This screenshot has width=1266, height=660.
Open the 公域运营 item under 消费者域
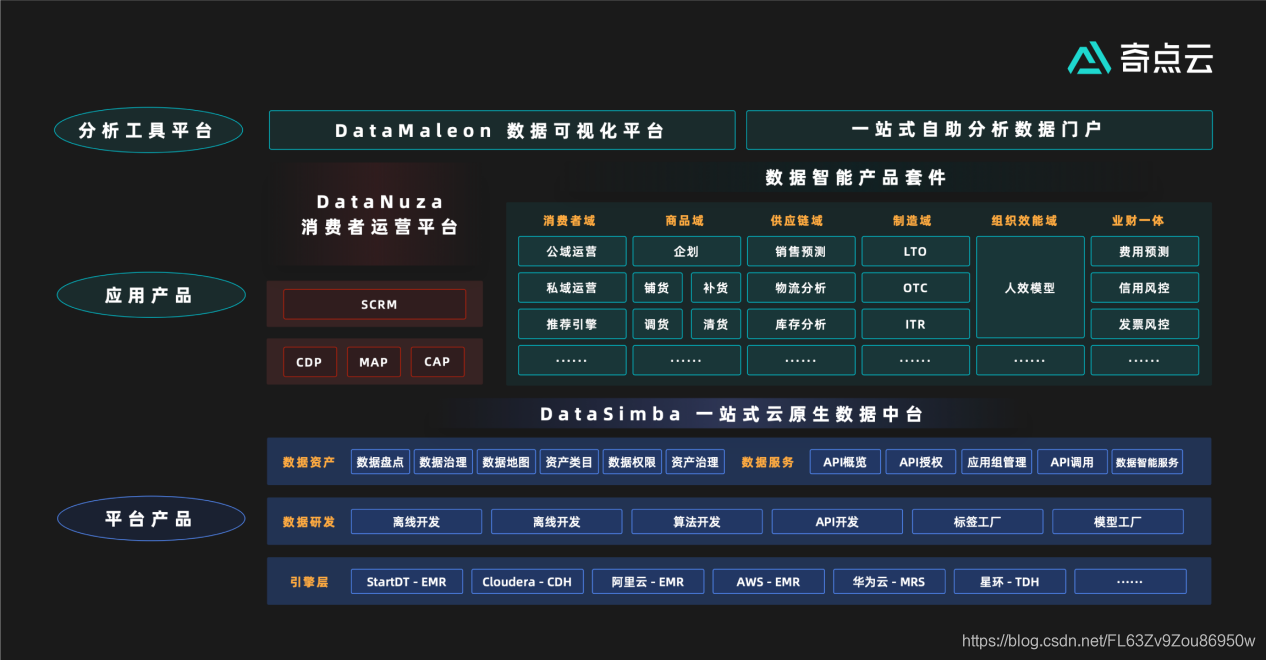(x=571, y=251)
